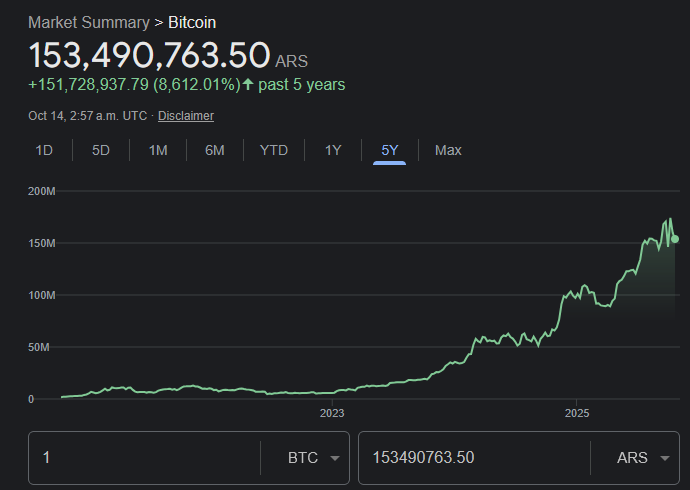Open the BTC currency dropdown
The width and height of the screenshot is (690, 490).
point(314,458)
